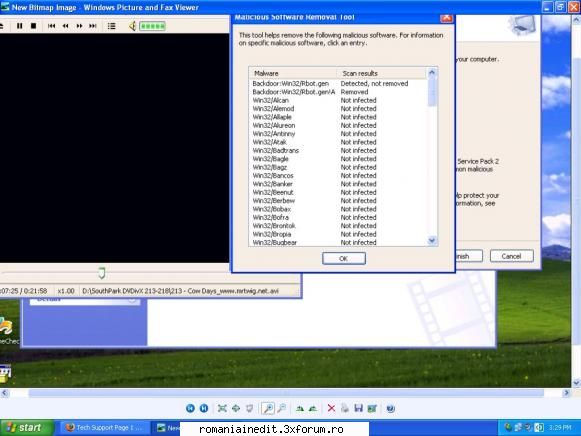Open image for editing icon

tap(372, 408)
